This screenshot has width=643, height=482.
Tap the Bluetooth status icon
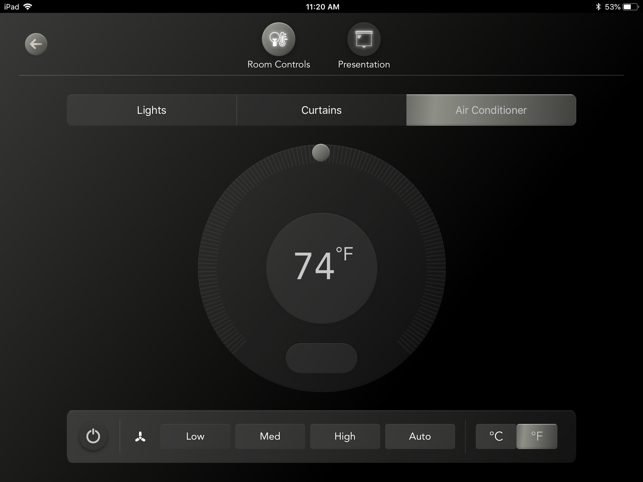click(x=598, y=7)
